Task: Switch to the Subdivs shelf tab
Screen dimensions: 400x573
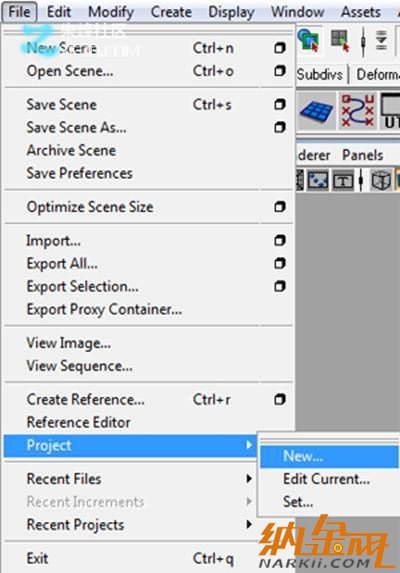Action: coord(320,75)
